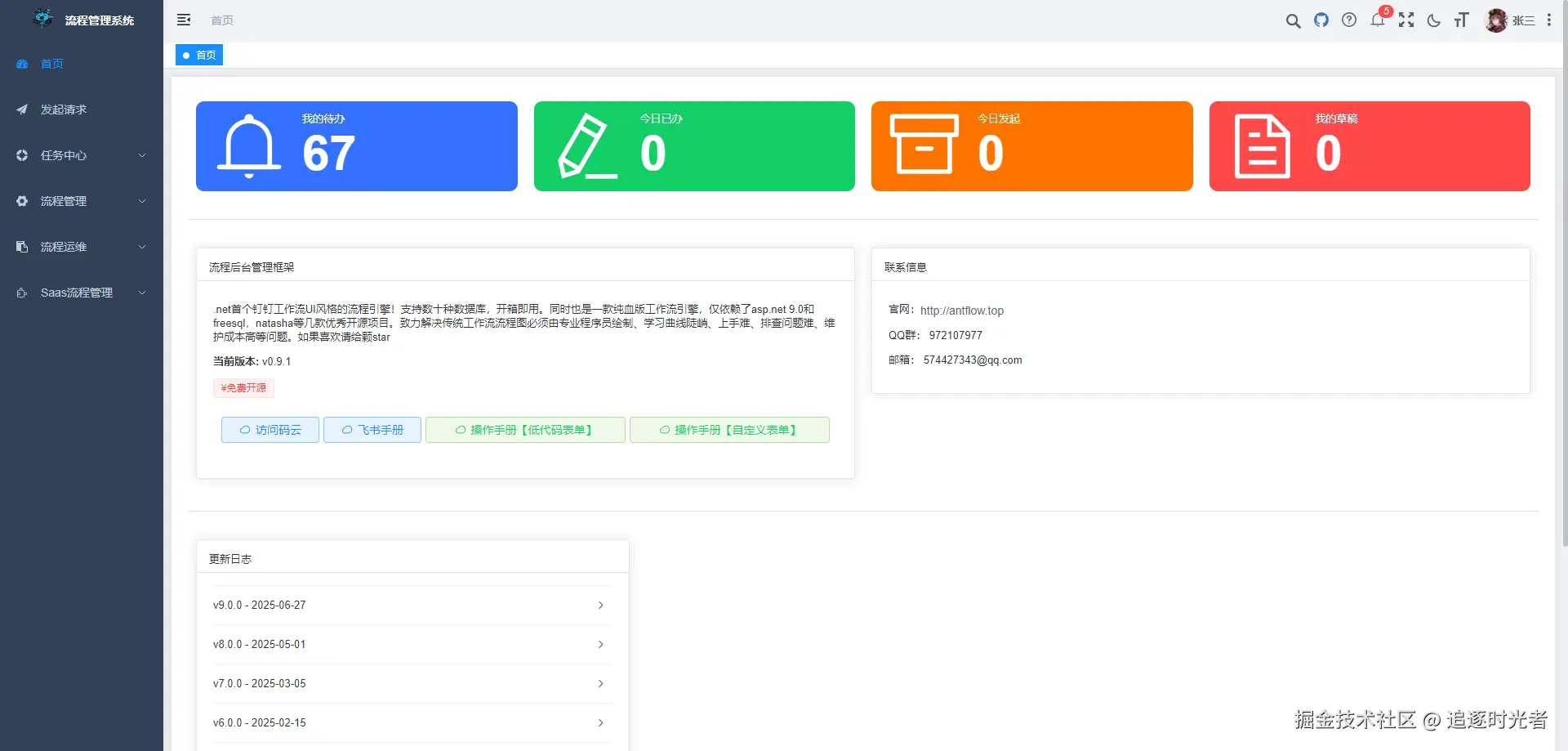Open the 任务中心 menu item
Viewport: 1568px width, 751px height.
tap(82, 155)
